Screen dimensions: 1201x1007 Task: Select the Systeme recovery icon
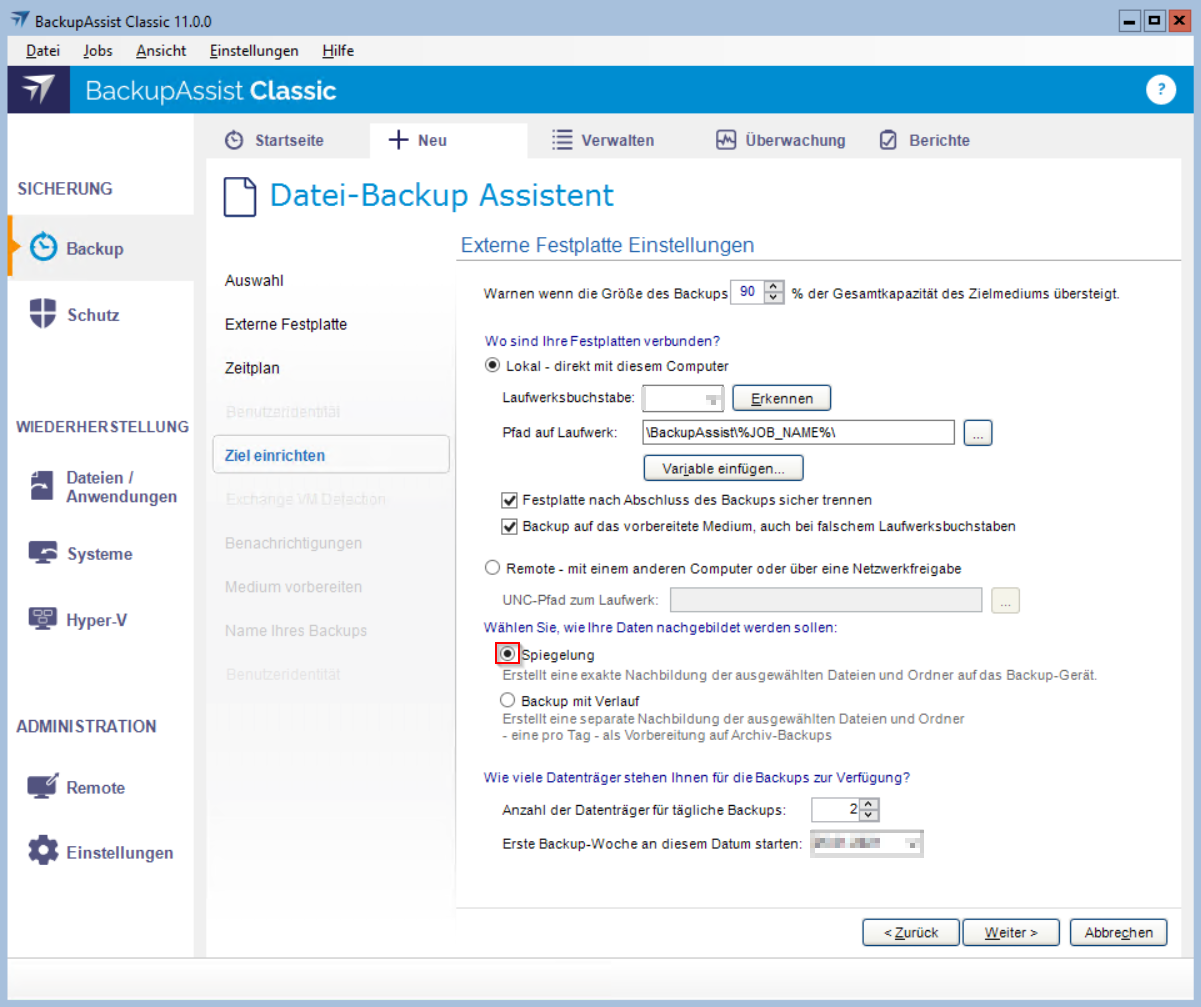43,553
